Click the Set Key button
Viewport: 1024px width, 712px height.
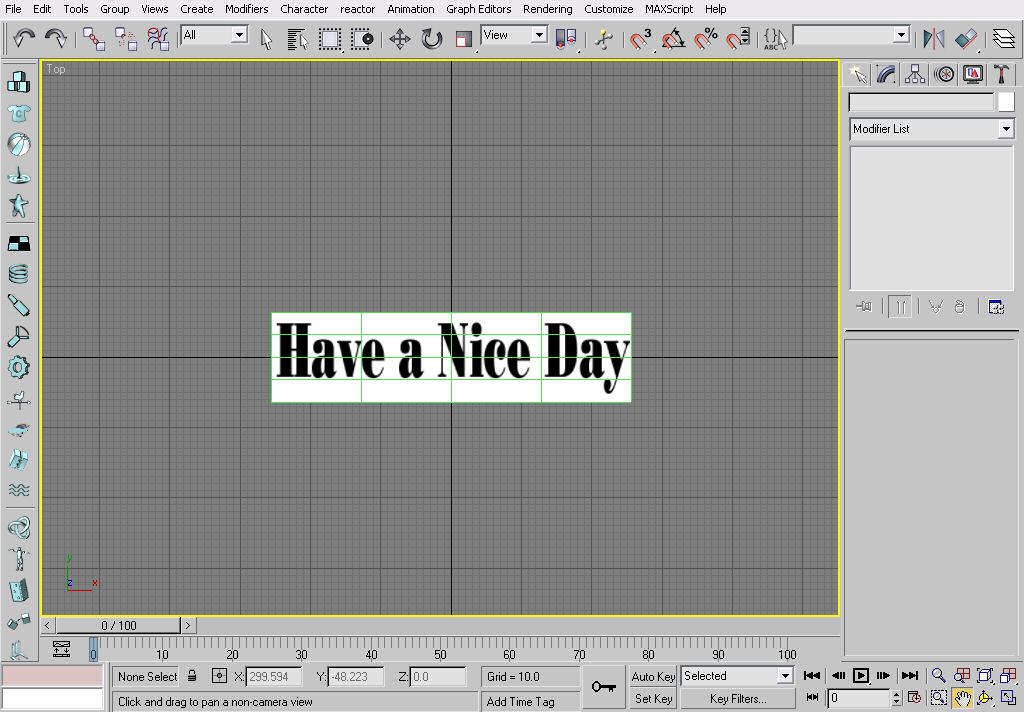652,698
